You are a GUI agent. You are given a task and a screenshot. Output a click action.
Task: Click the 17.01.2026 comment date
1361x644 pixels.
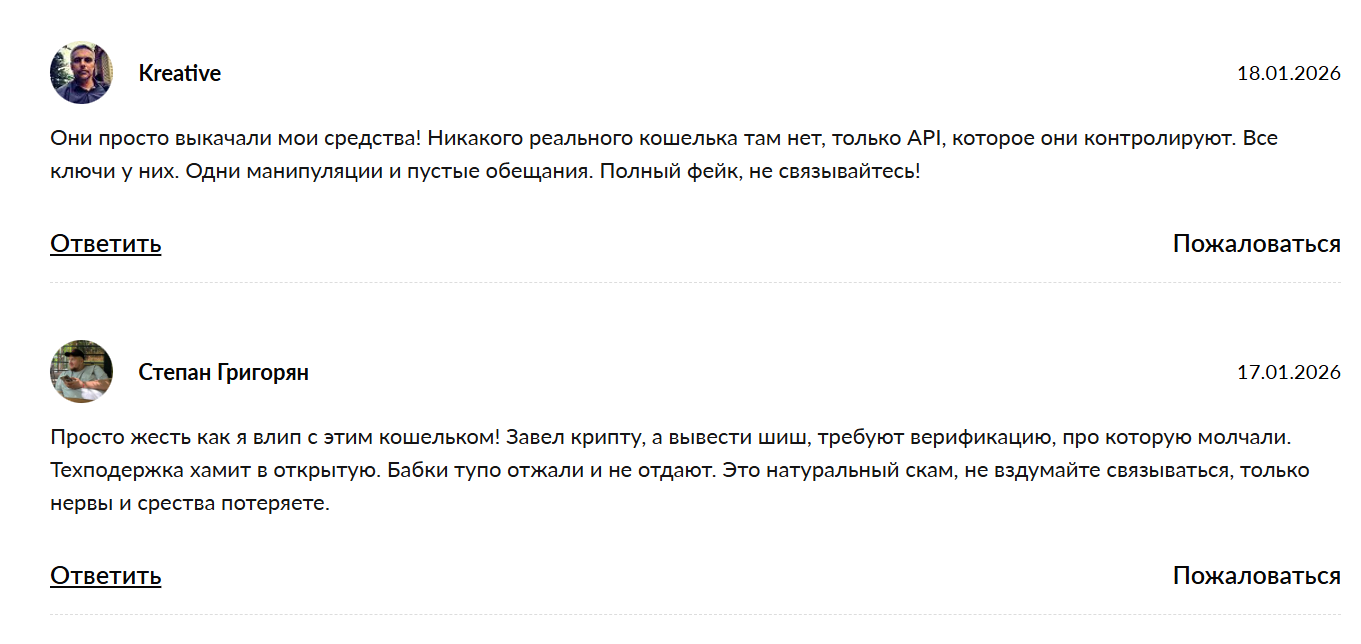1288,373
